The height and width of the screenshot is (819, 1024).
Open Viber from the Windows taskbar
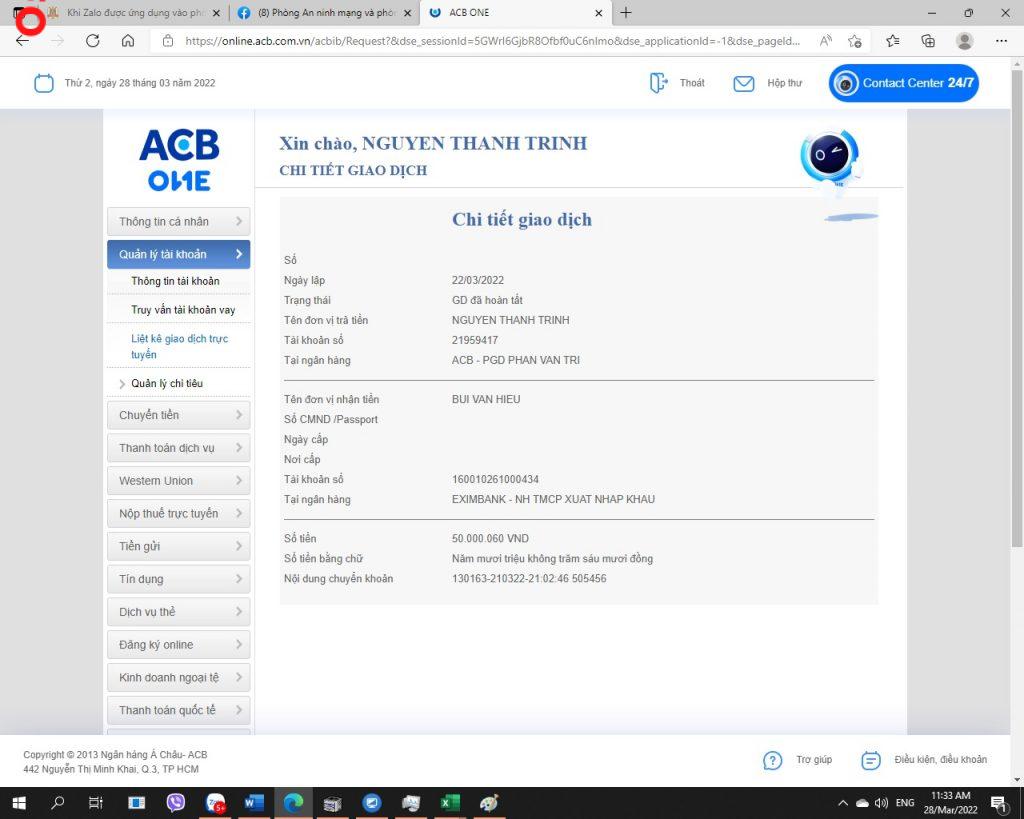[x=176, y=803]
